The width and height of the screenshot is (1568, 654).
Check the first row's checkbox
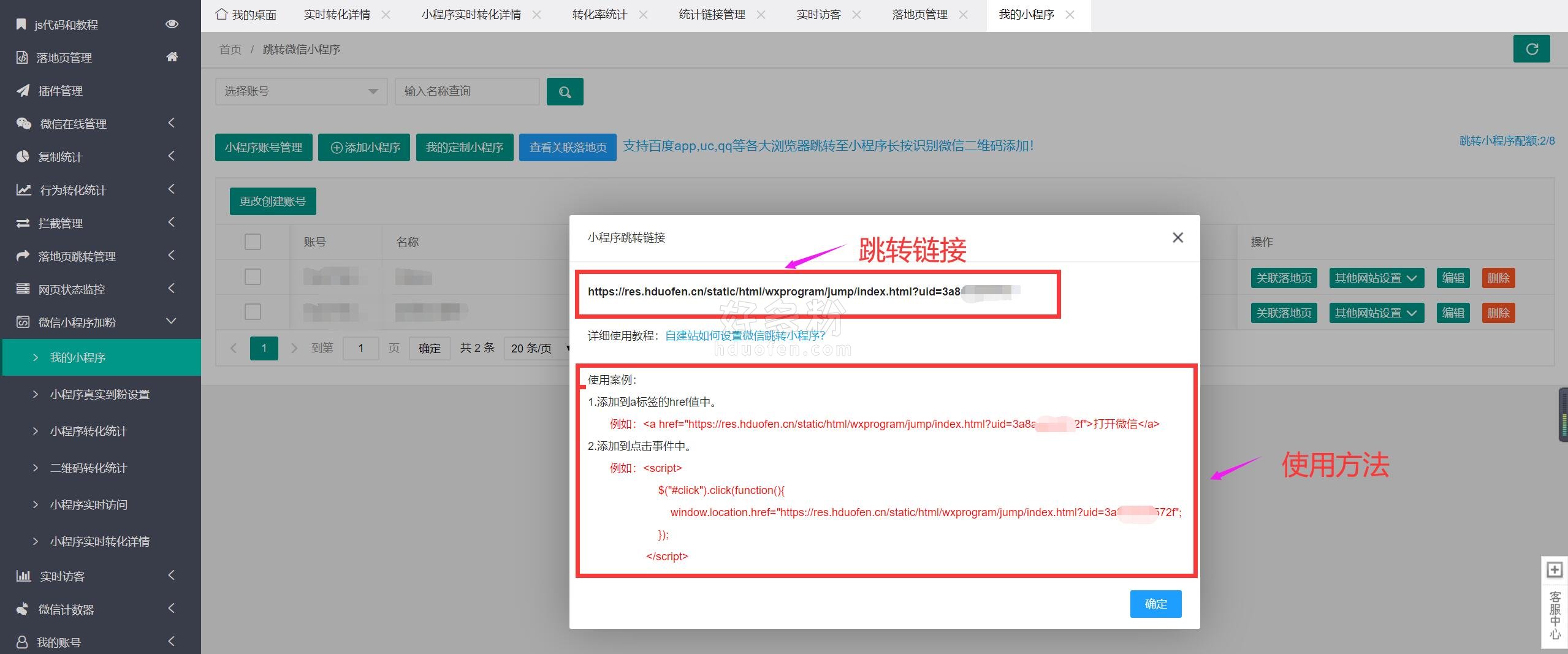[253, 277]
